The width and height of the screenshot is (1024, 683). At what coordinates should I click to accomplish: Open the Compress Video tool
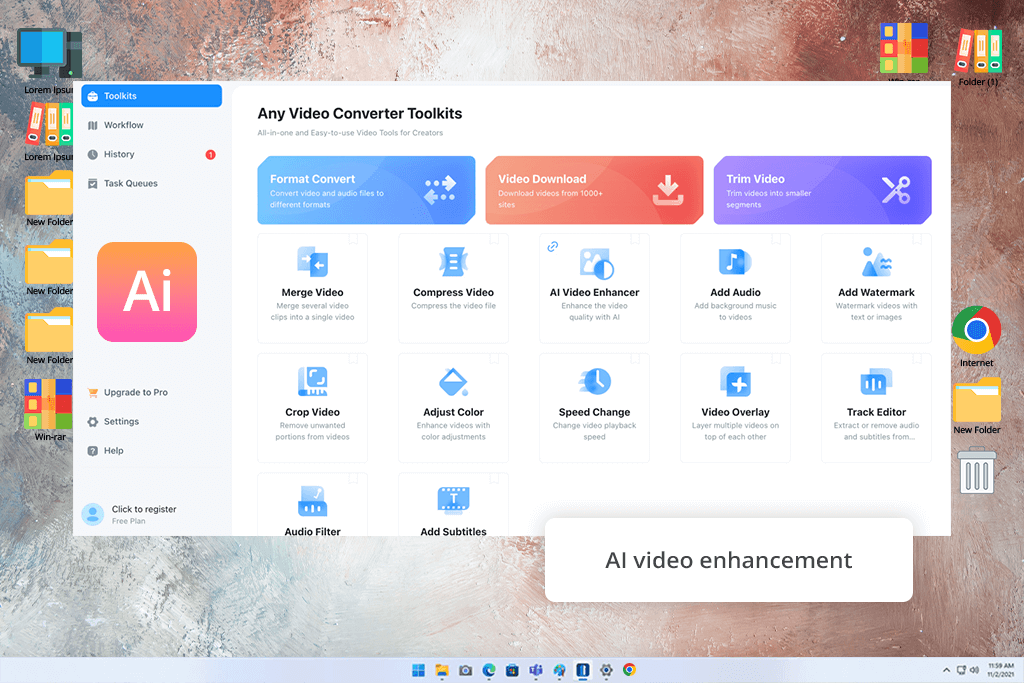[453, 288]
